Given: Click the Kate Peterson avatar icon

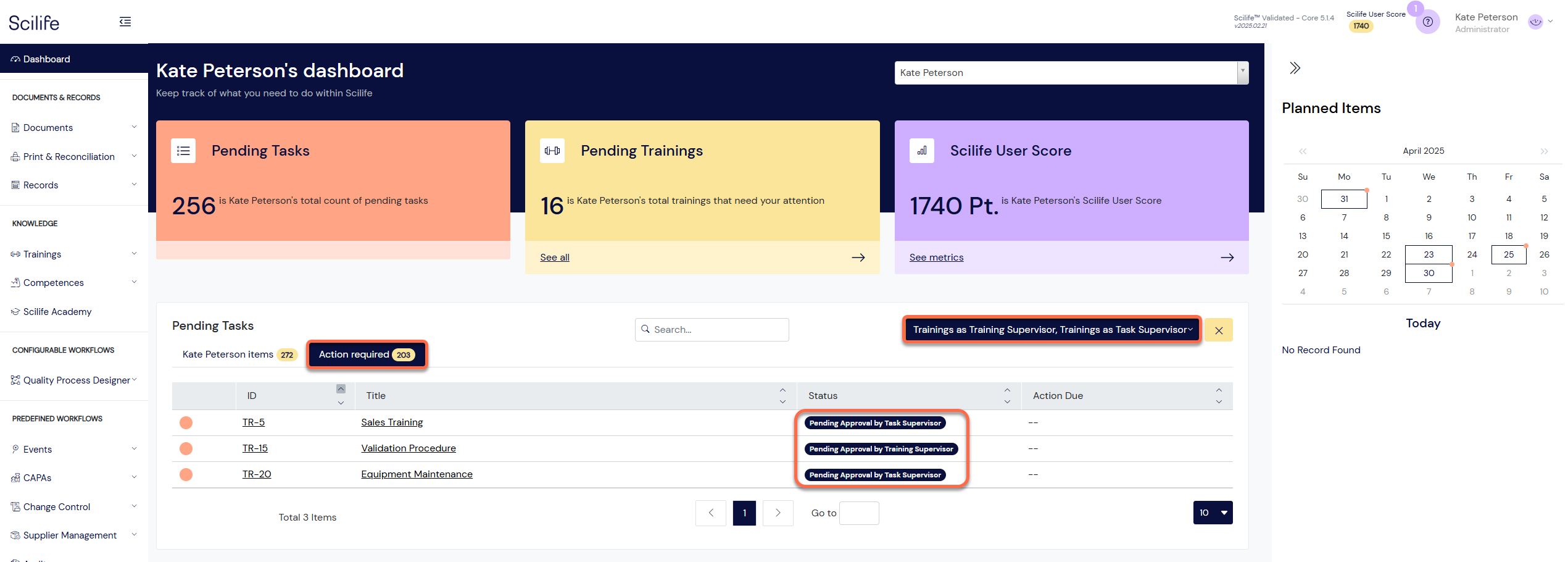Looking at the screenshot, I should 1535,22.
